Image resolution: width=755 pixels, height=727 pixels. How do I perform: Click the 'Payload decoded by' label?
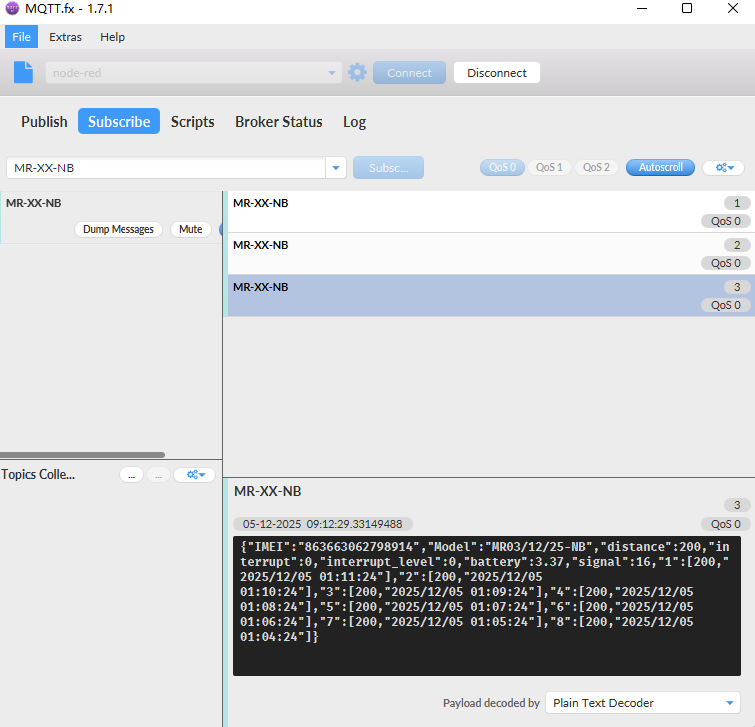tap(491, 703)
